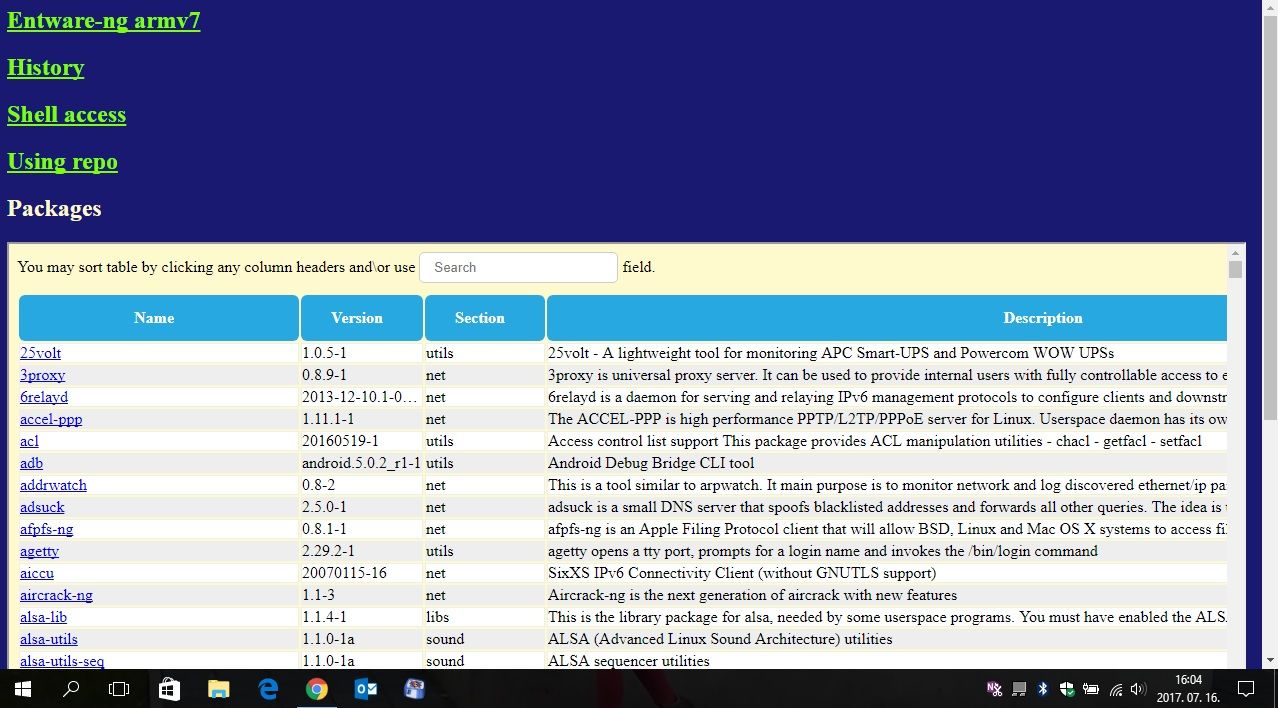Open the 6relayd package link
1278x708 pixels.
click(x=44, y=397)
